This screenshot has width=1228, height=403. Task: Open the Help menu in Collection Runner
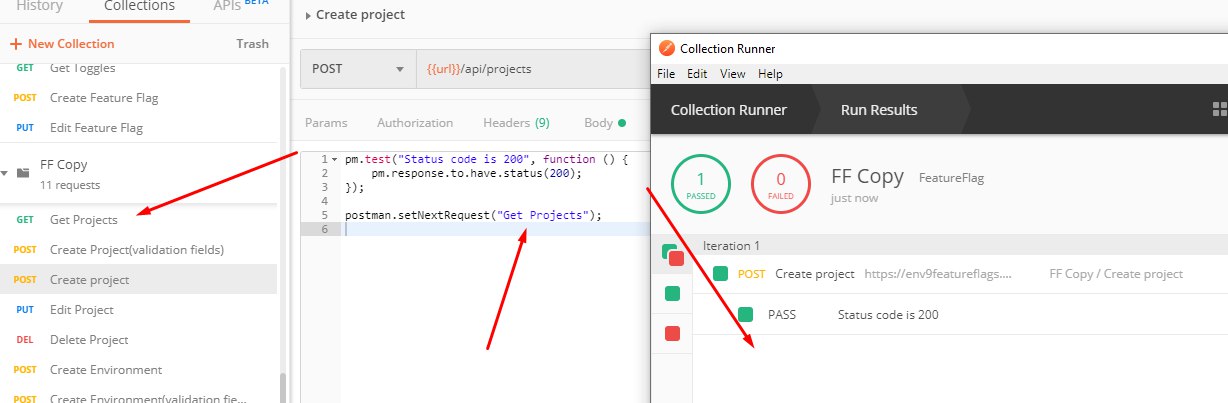tap(770, 74)
